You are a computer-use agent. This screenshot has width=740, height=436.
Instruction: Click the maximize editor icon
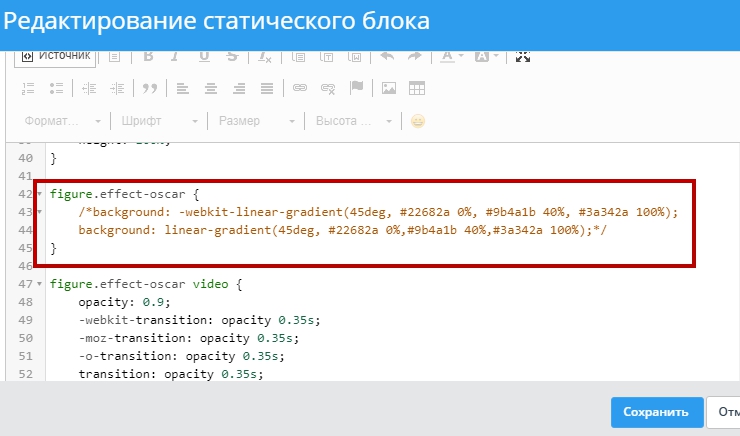click(523, 56)
